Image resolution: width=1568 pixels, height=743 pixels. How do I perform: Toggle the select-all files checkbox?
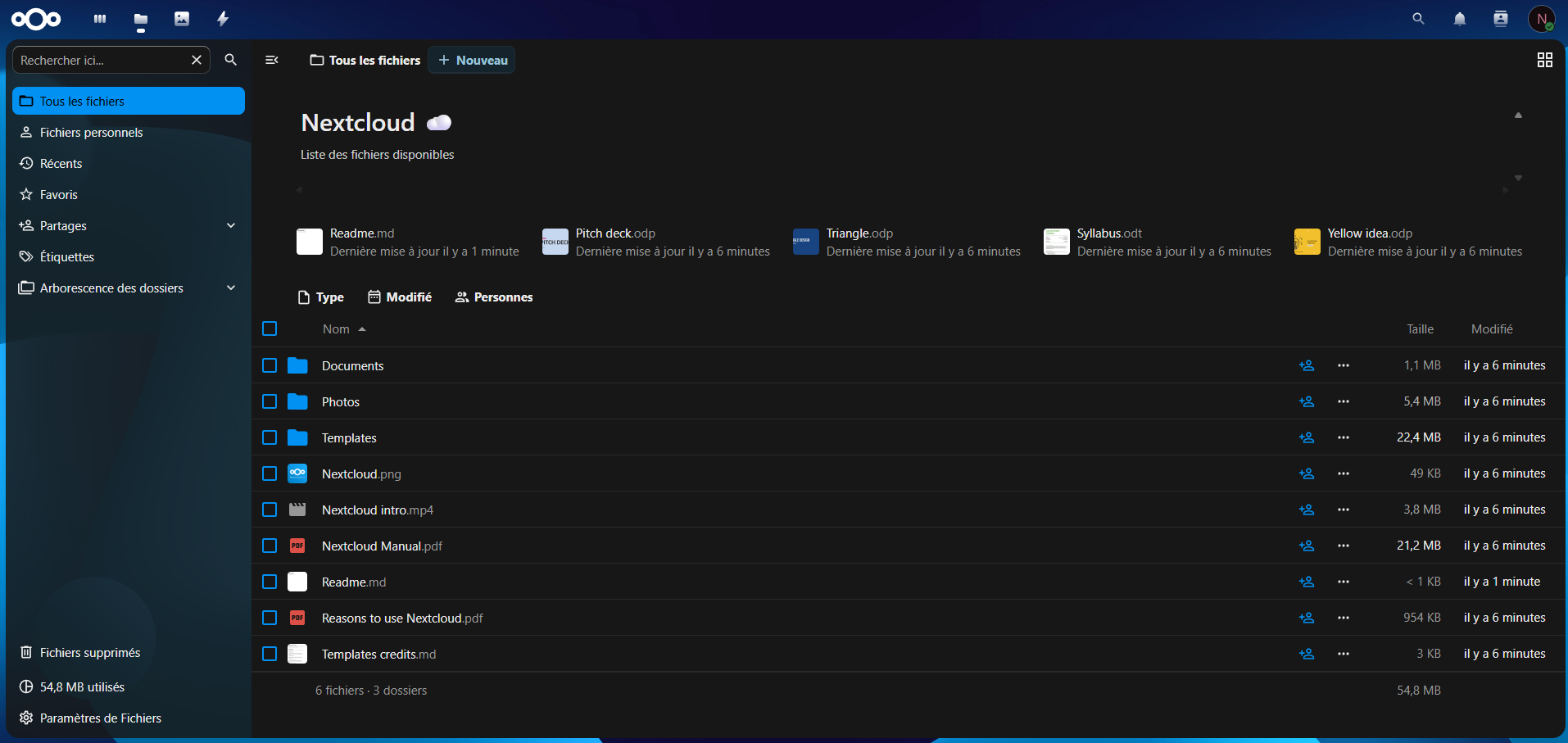point(270,328)
